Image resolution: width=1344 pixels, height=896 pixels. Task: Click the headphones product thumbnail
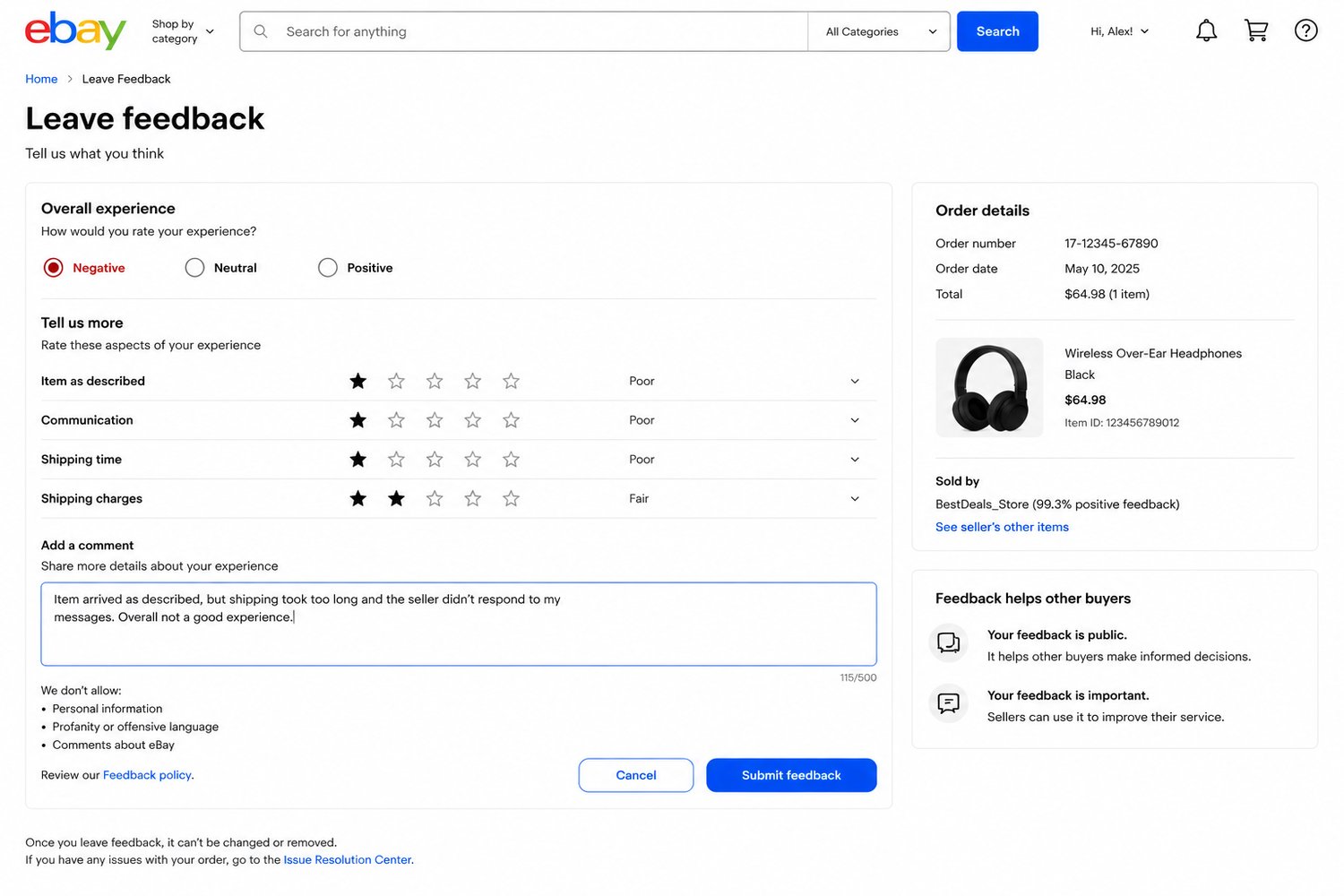point(989,387)
